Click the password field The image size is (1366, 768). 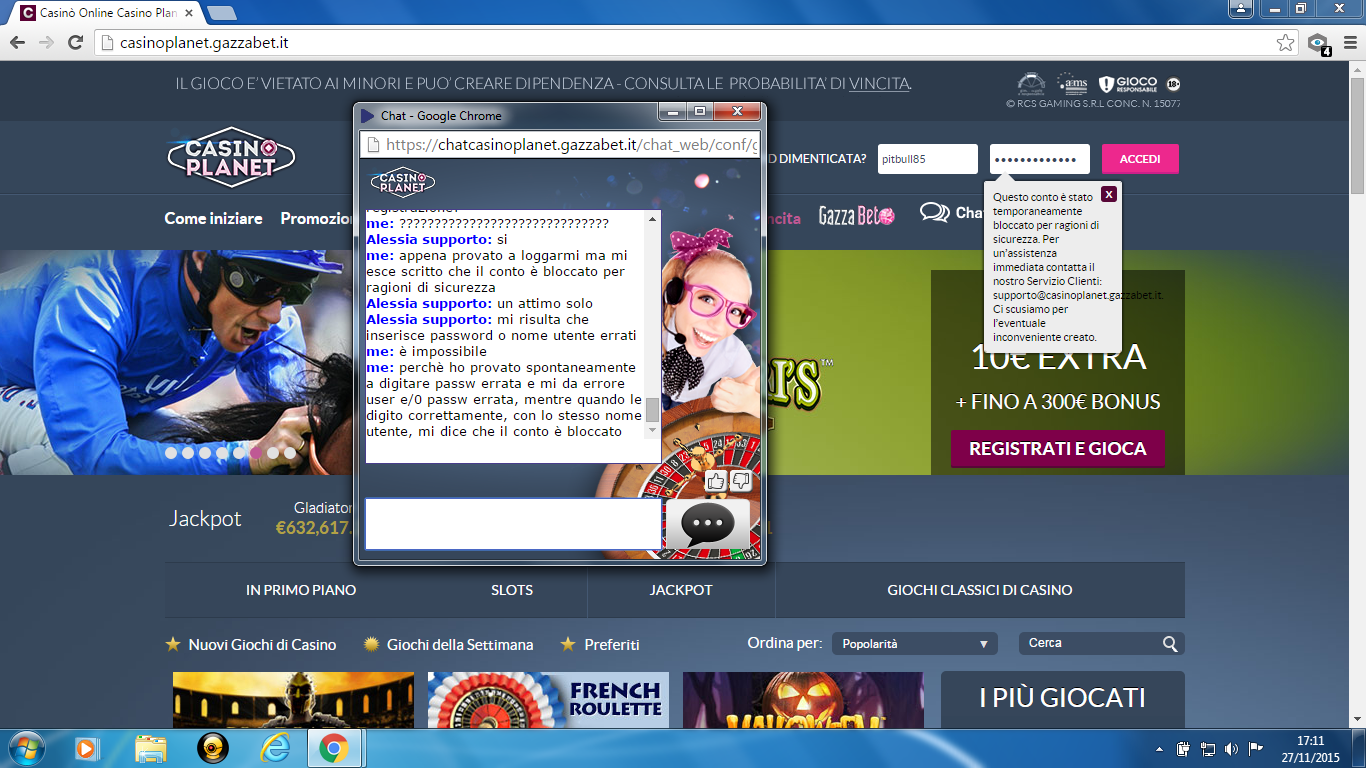pyautogui.click(x=1040, y=159)
